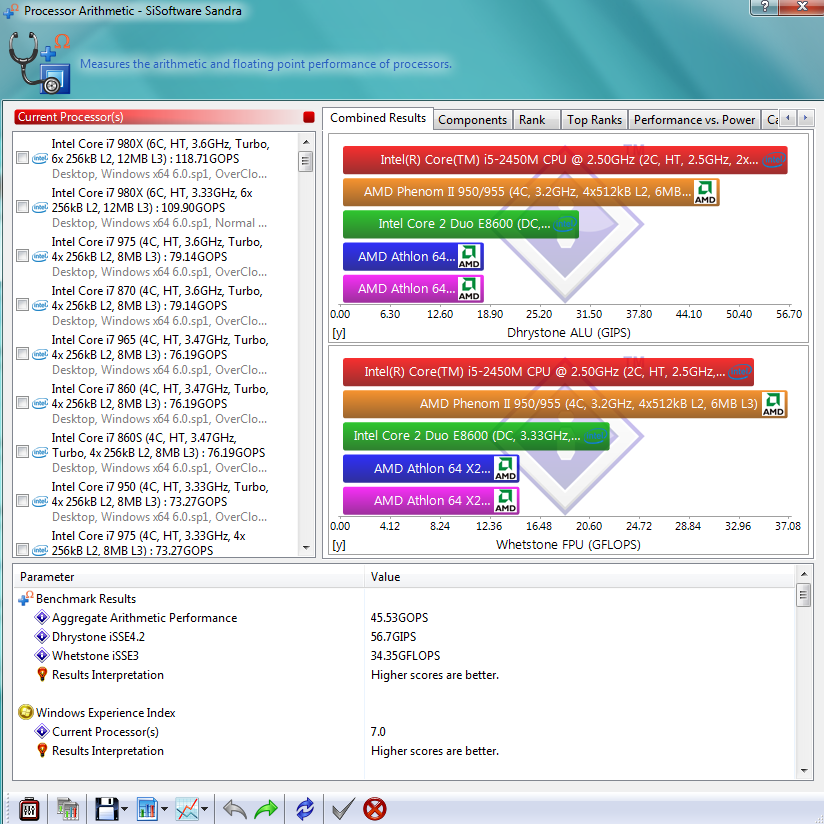Viewport: 824px width, 824px height.
Task: Check the Core i7 860S 76.19GOPS checkbox
Action: click(22, 451)
